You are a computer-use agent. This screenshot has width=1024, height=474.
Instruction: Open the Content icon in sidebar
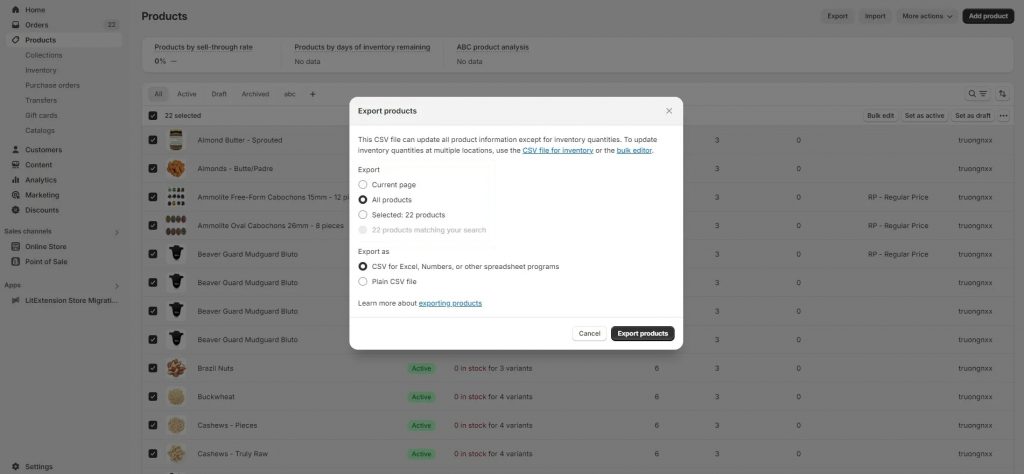(x=16, y=165)
